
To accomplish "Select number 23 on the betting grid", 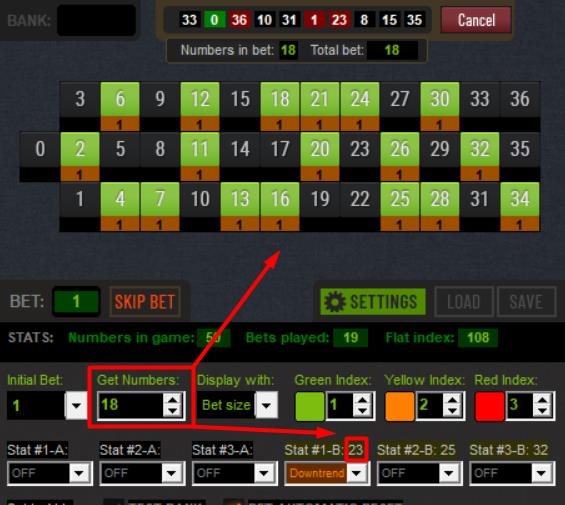I will 360,149.
